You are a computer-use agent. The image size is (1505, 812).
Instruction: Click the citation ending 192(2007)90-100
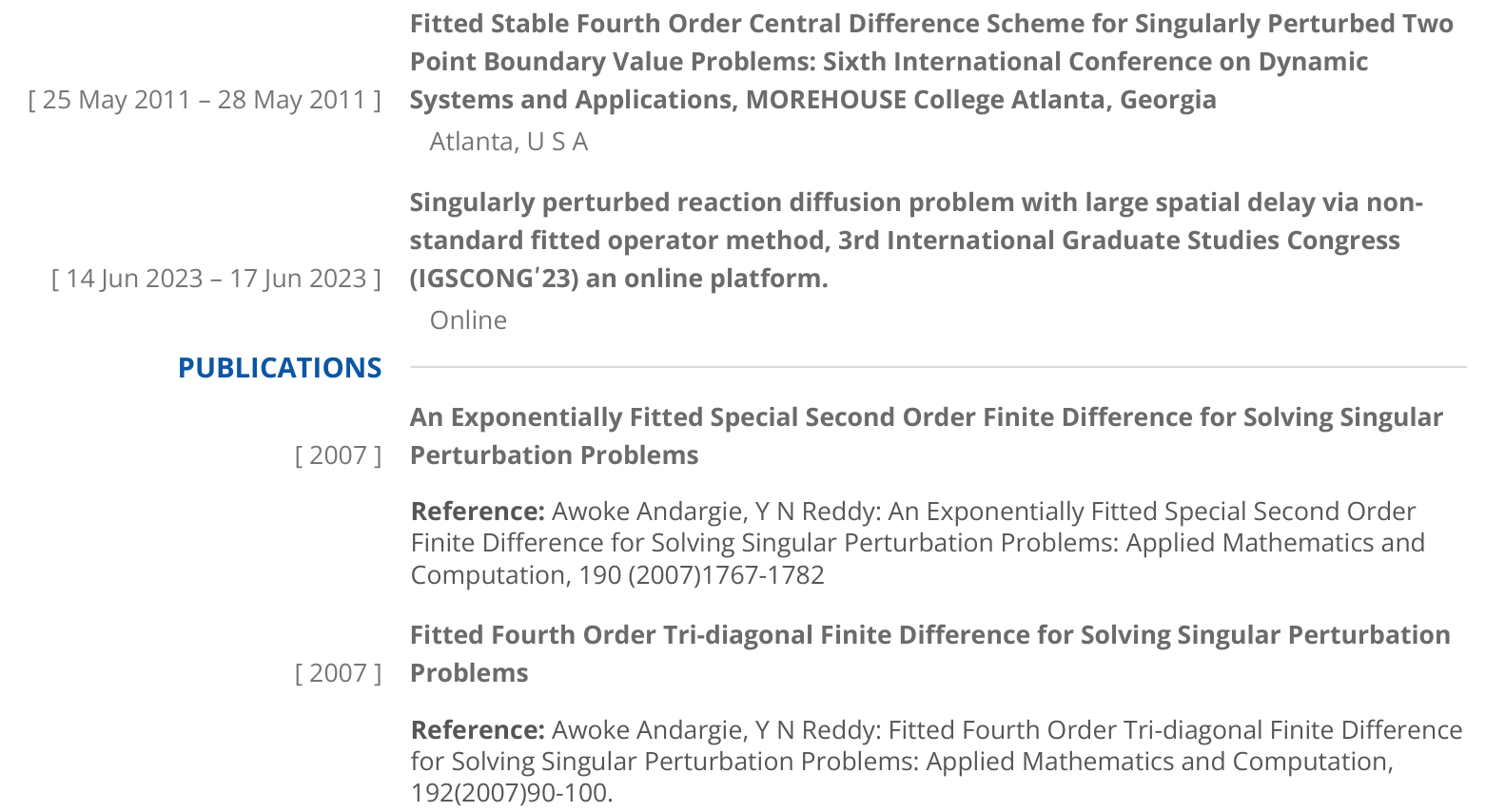click(937, 762)
